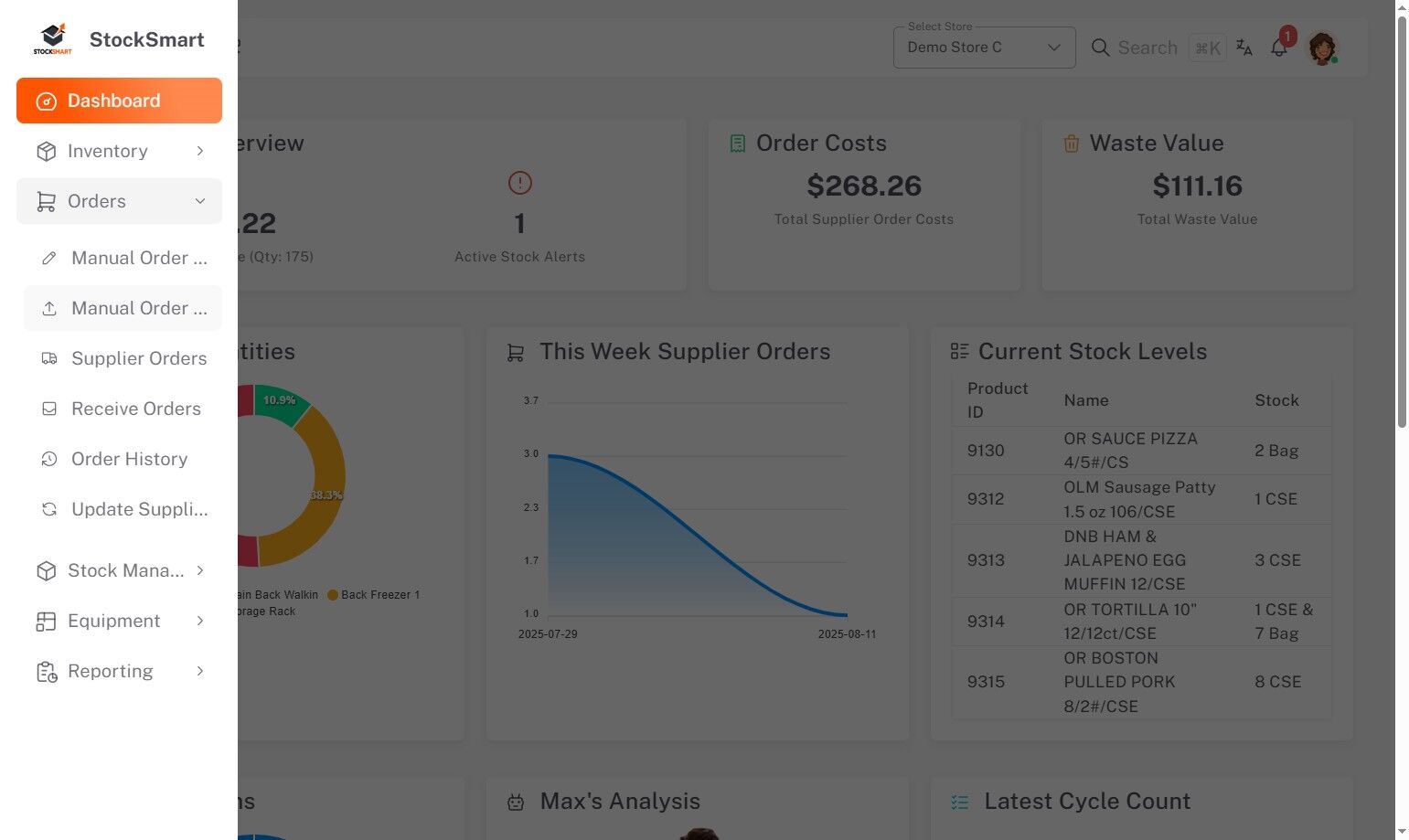Click the Back Freezer 1 legend swatch
This screenshot has width=1409, height=840.
(x=333, y=595)
